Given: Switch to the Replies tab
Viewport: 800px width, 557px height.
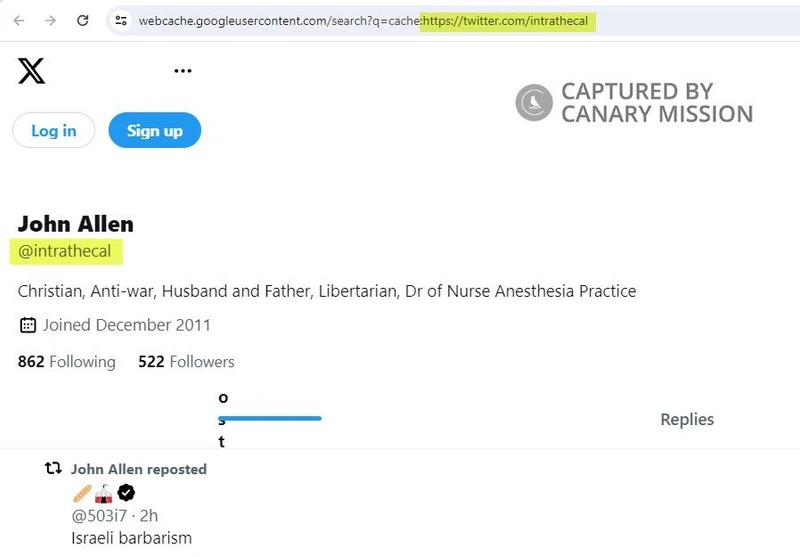Looking at the screenshot, I should pos(687,419).
